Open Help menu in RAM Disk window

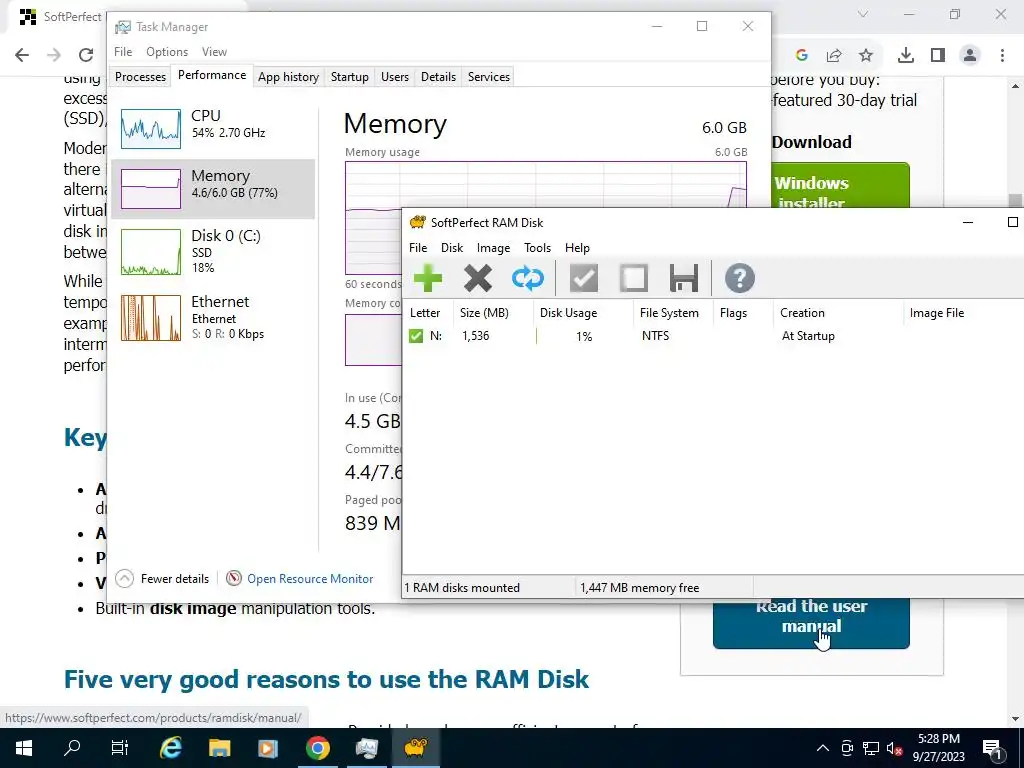click(x=577, y=248)
